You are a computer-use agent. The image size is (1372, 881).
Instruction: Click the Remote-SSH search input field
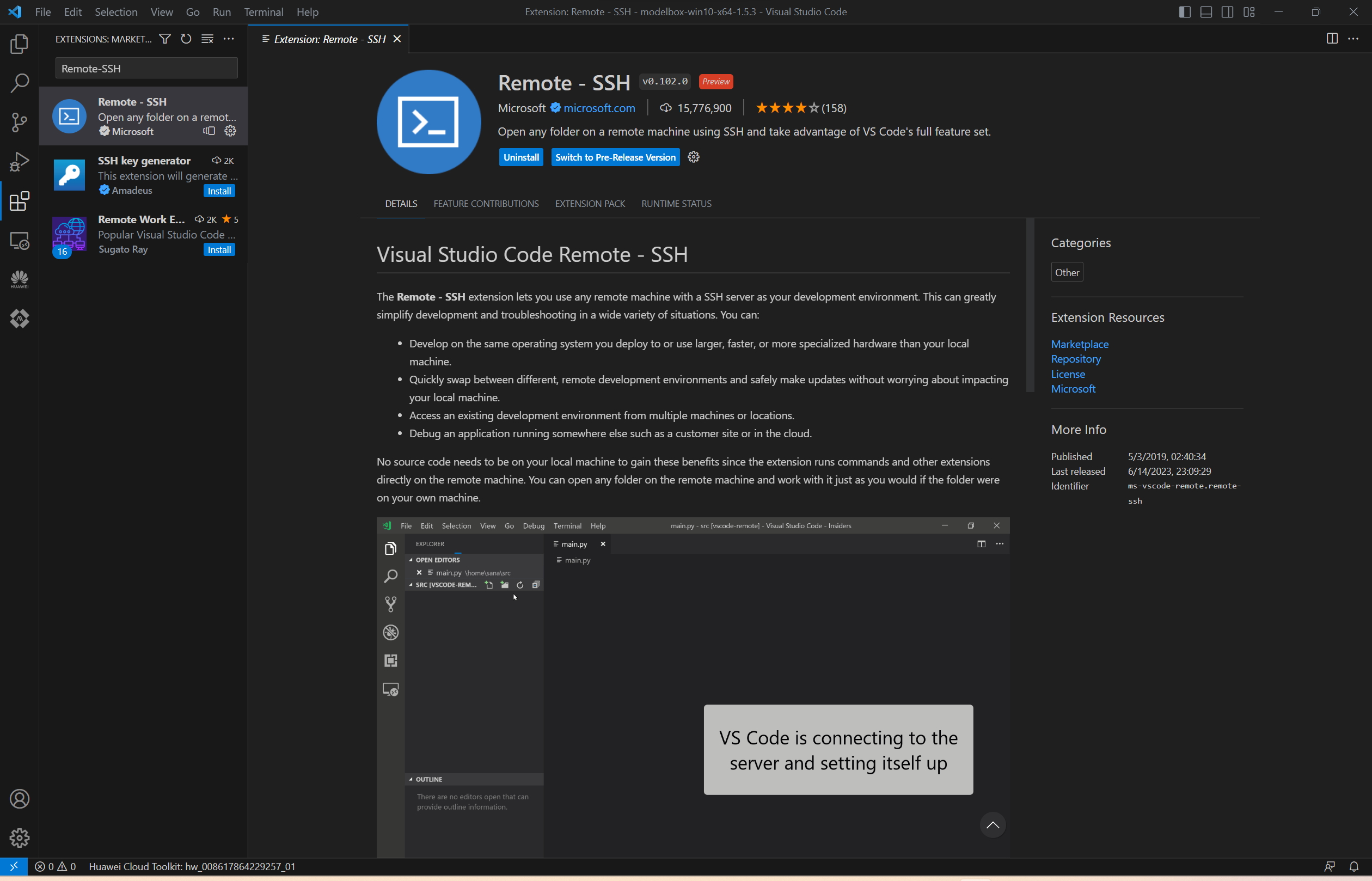146,68
